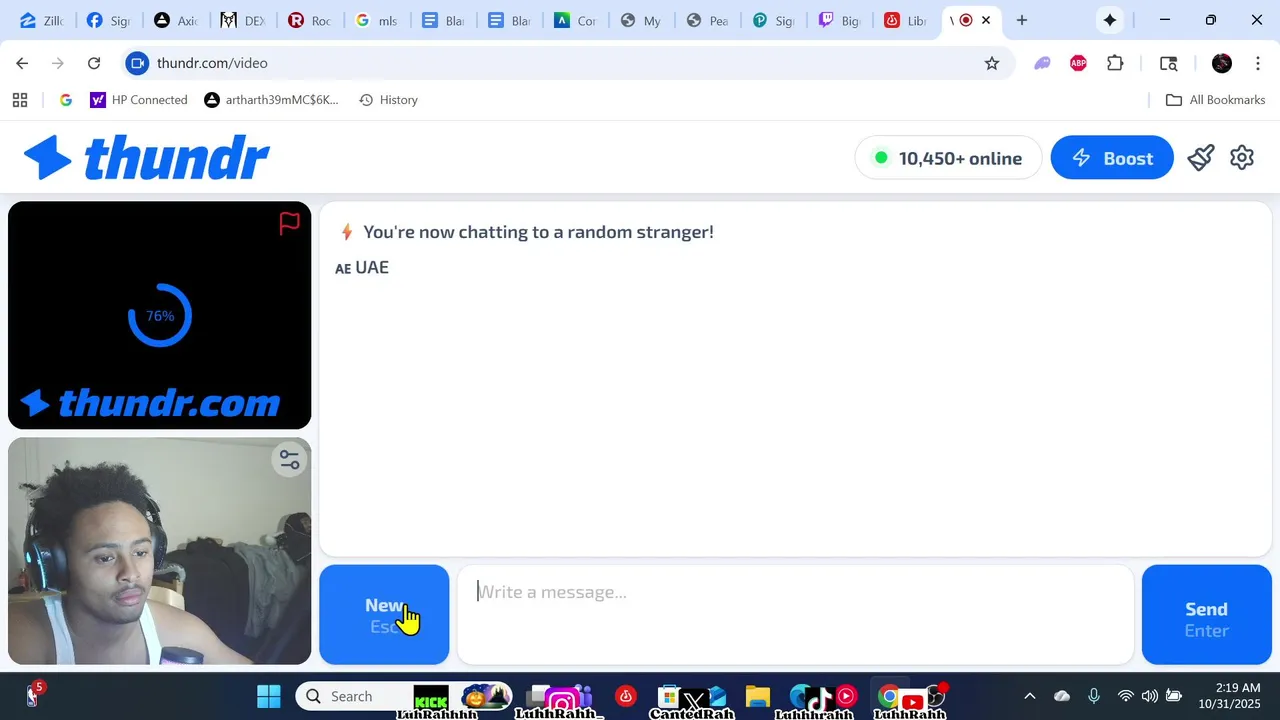Click the New button to skip stranger
The width and height of the screenshot is (1280, 720).
click(x=384, y=615)
